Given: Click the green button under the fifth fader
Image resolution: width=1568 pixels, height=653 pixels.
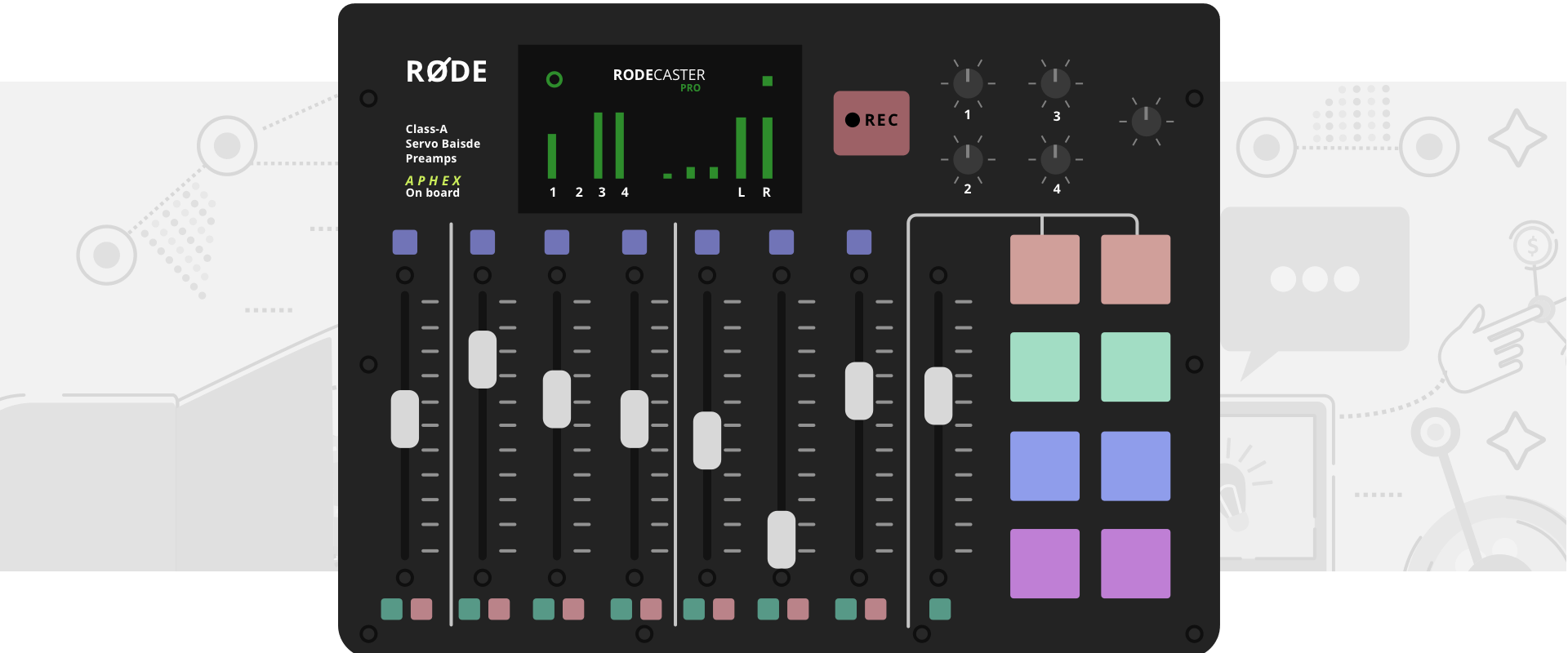Looking at the screenshot, I should coord(694,609).
